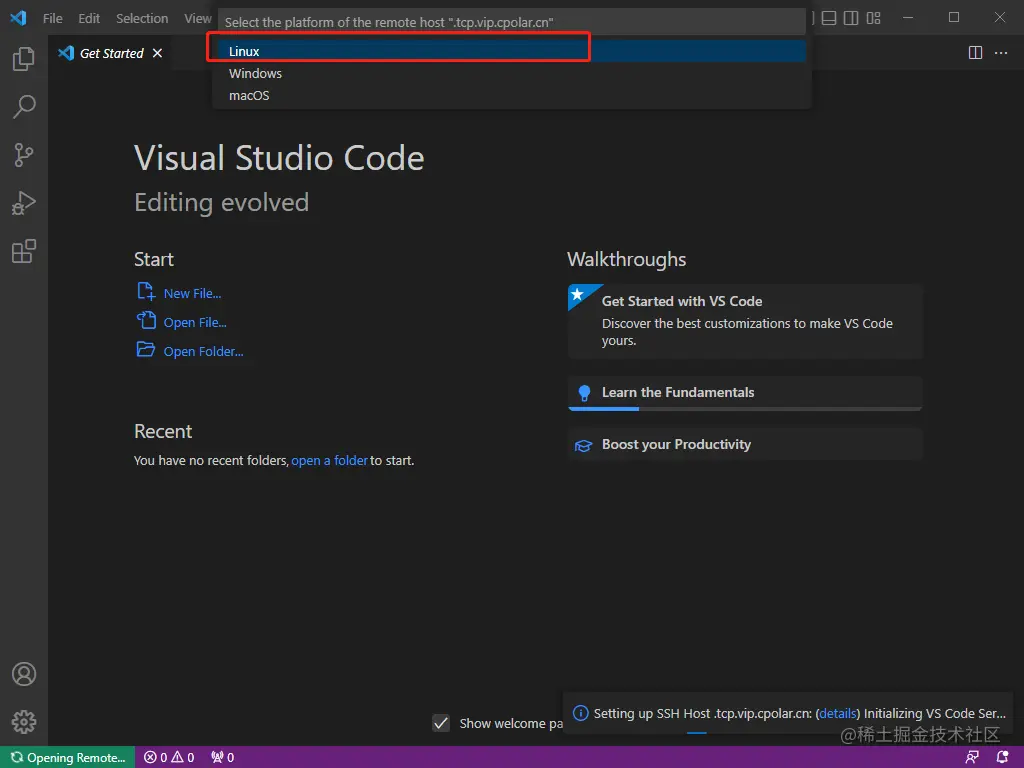Open the Accounts icon in activity bar
Screen dimensions: 1024x768
[x=24, y=674]
